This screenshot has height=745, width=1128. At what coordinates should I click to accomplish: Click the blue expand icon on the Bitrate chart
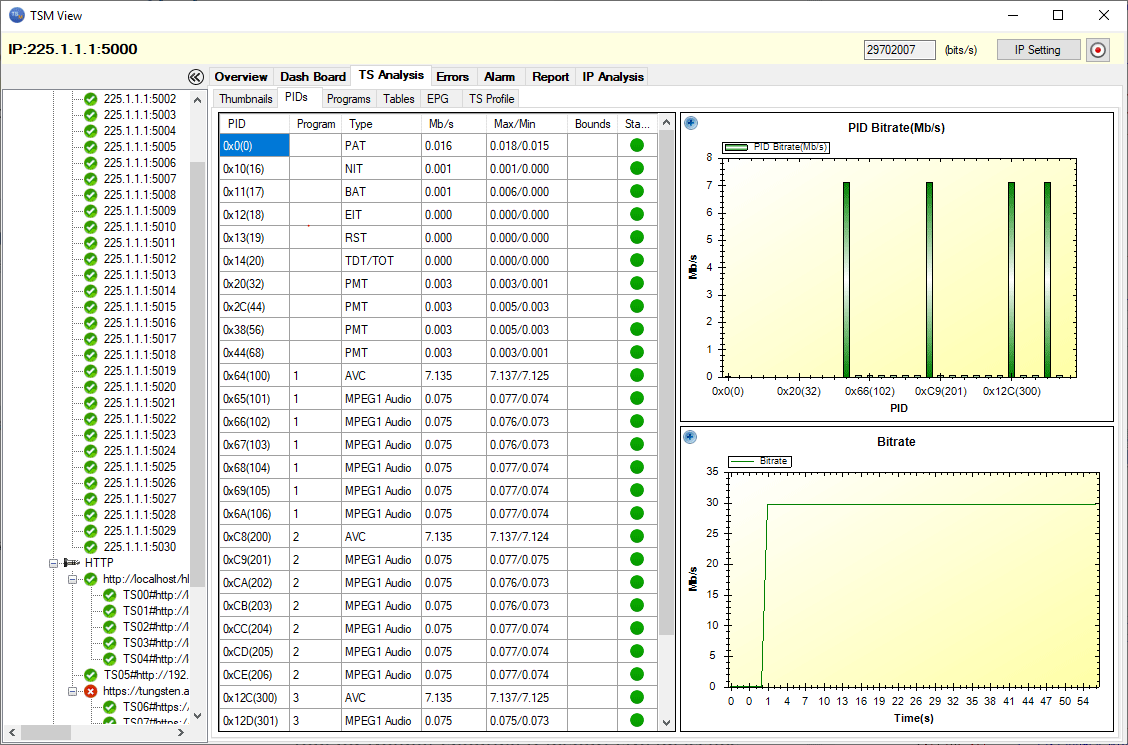coord(691,437)
